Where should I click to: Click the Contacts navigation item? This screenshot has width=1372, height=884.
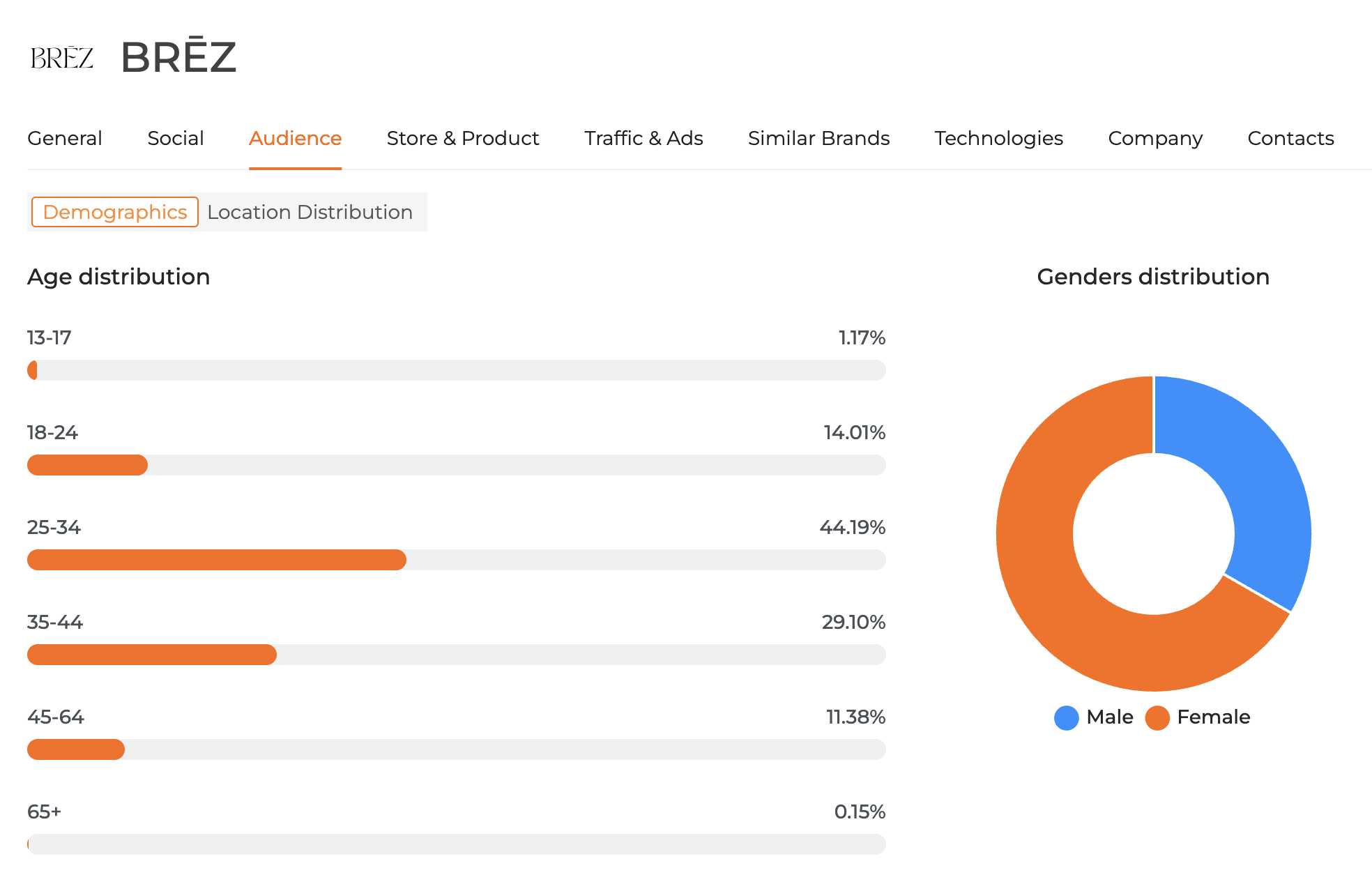[x=1290, y=138]
